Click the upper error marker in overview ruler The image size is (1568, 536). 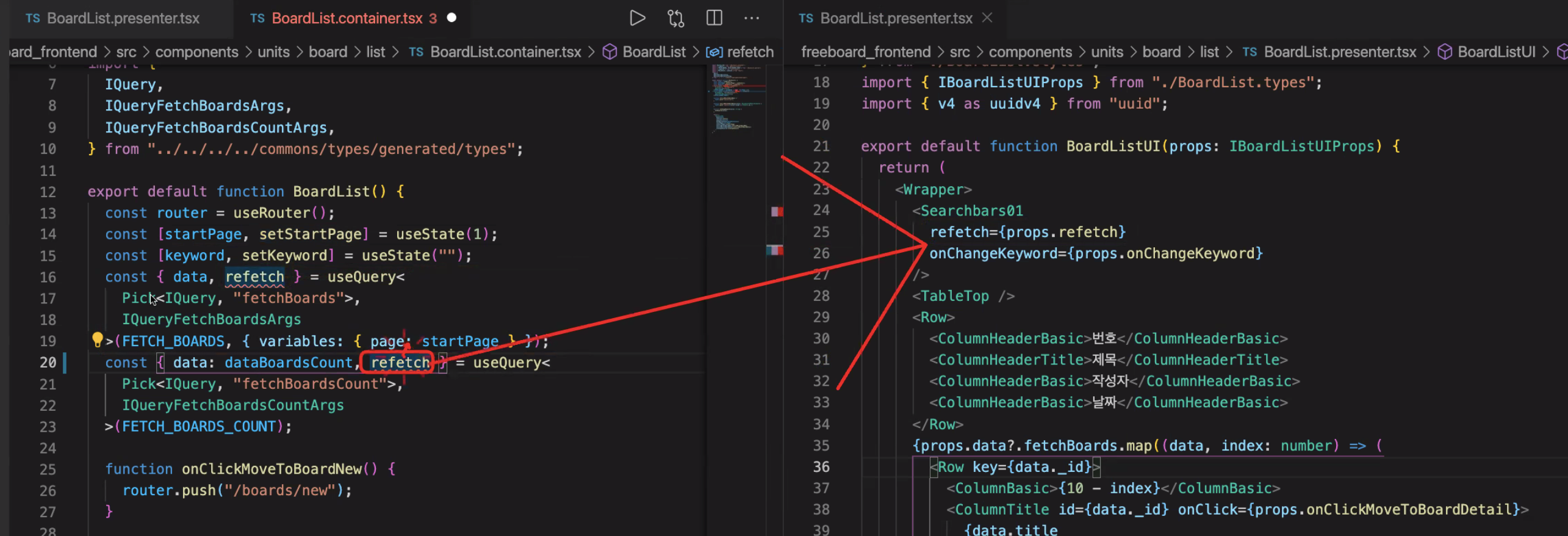777,212
